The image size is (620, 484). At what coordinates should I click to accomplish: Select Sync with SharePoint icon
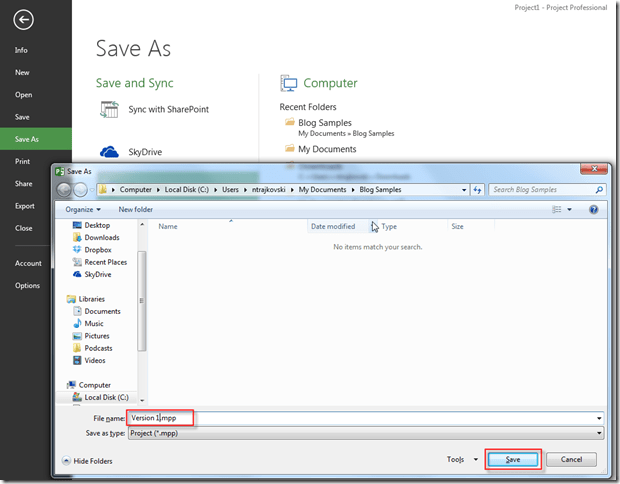(x=110, y=109)
